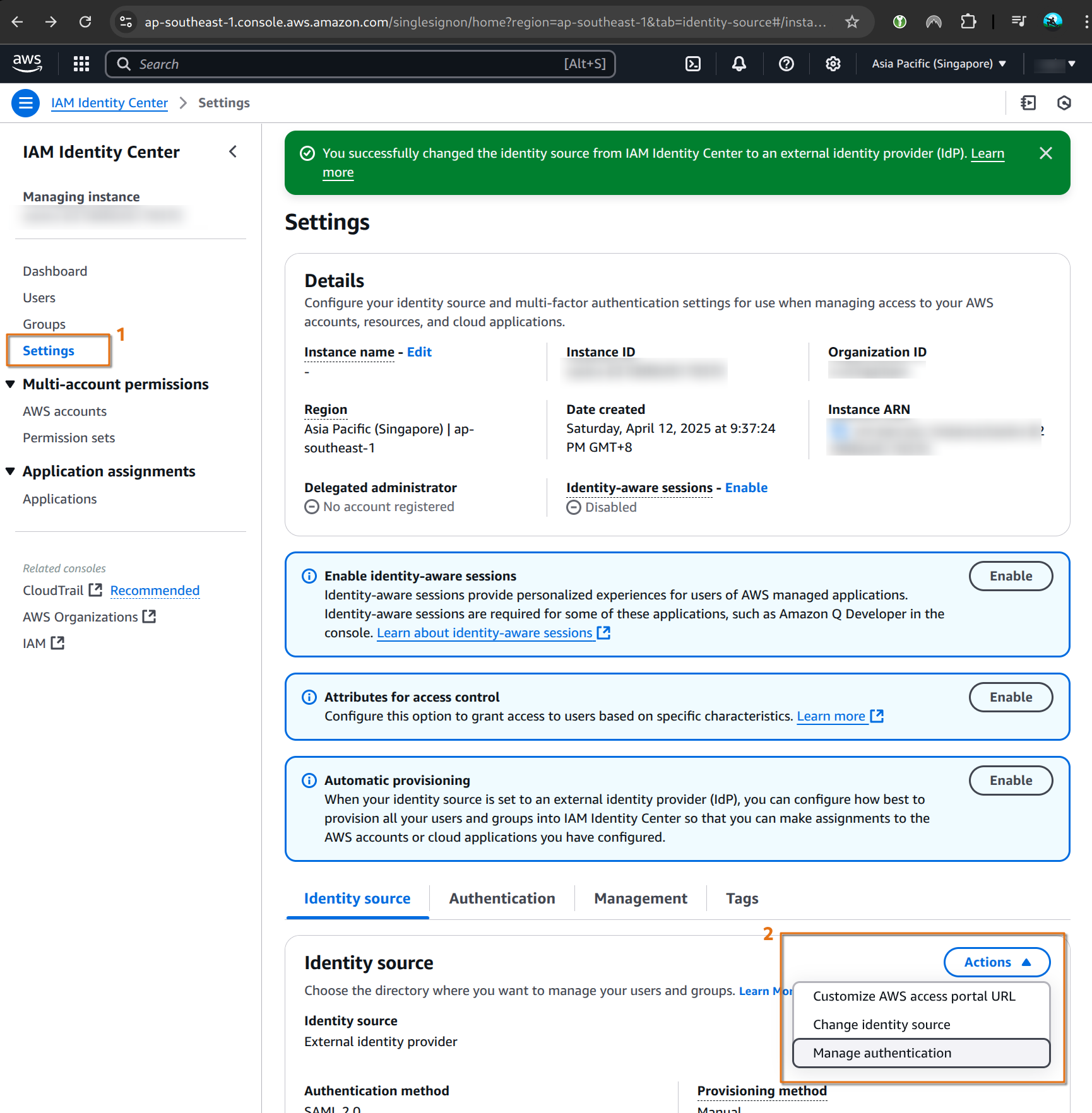1092x1113 pixels.
Task: Click the browser address bar URL
Action: coord(485,22)
